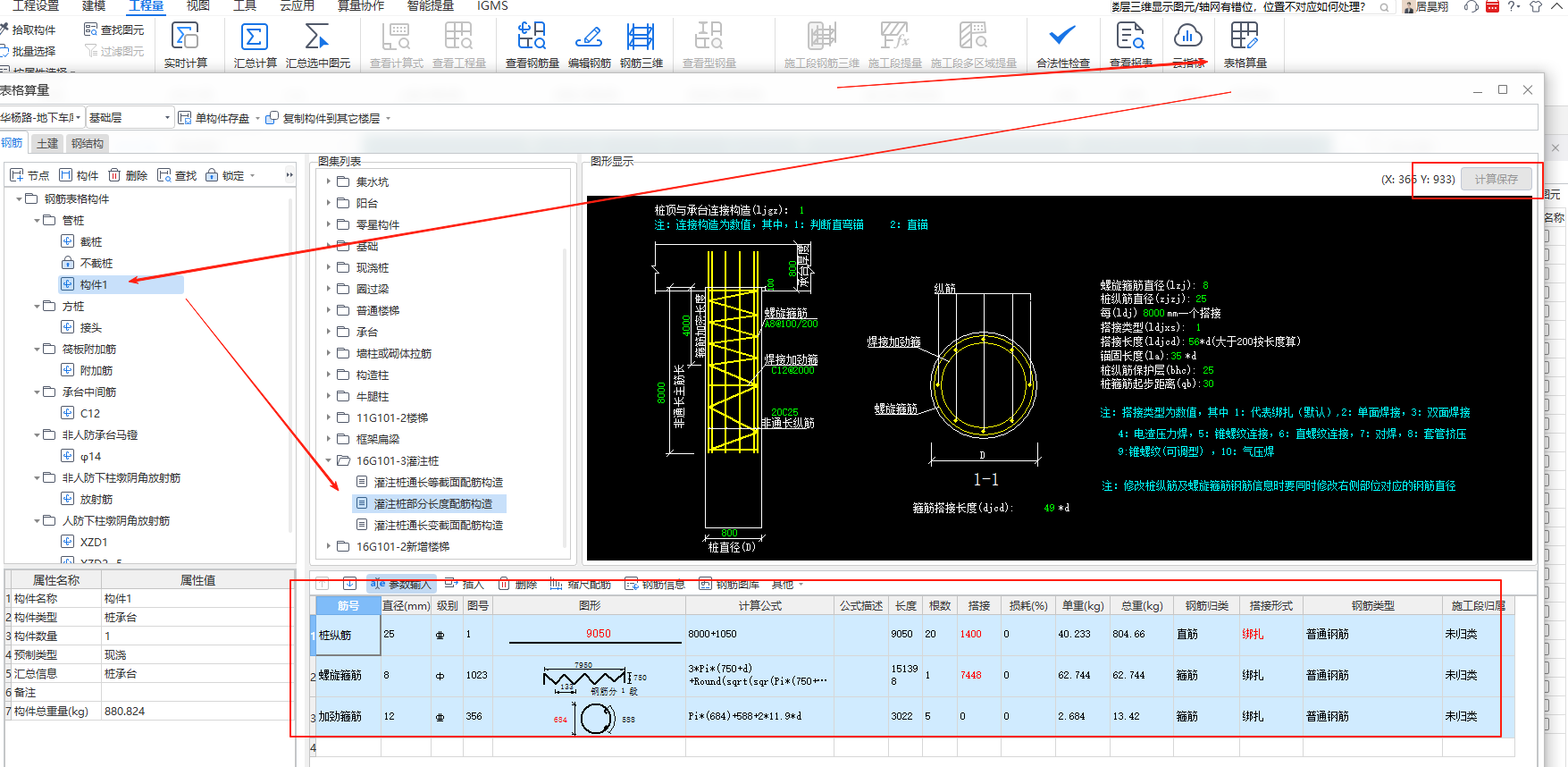Open 钢筋图库 rebar gallery

click(x=729, y=584)
